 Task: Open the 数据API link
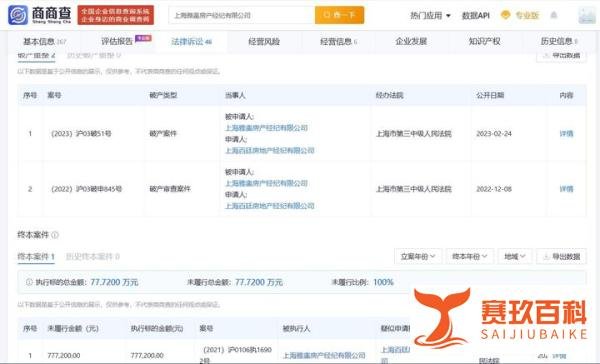click(476, 16)
